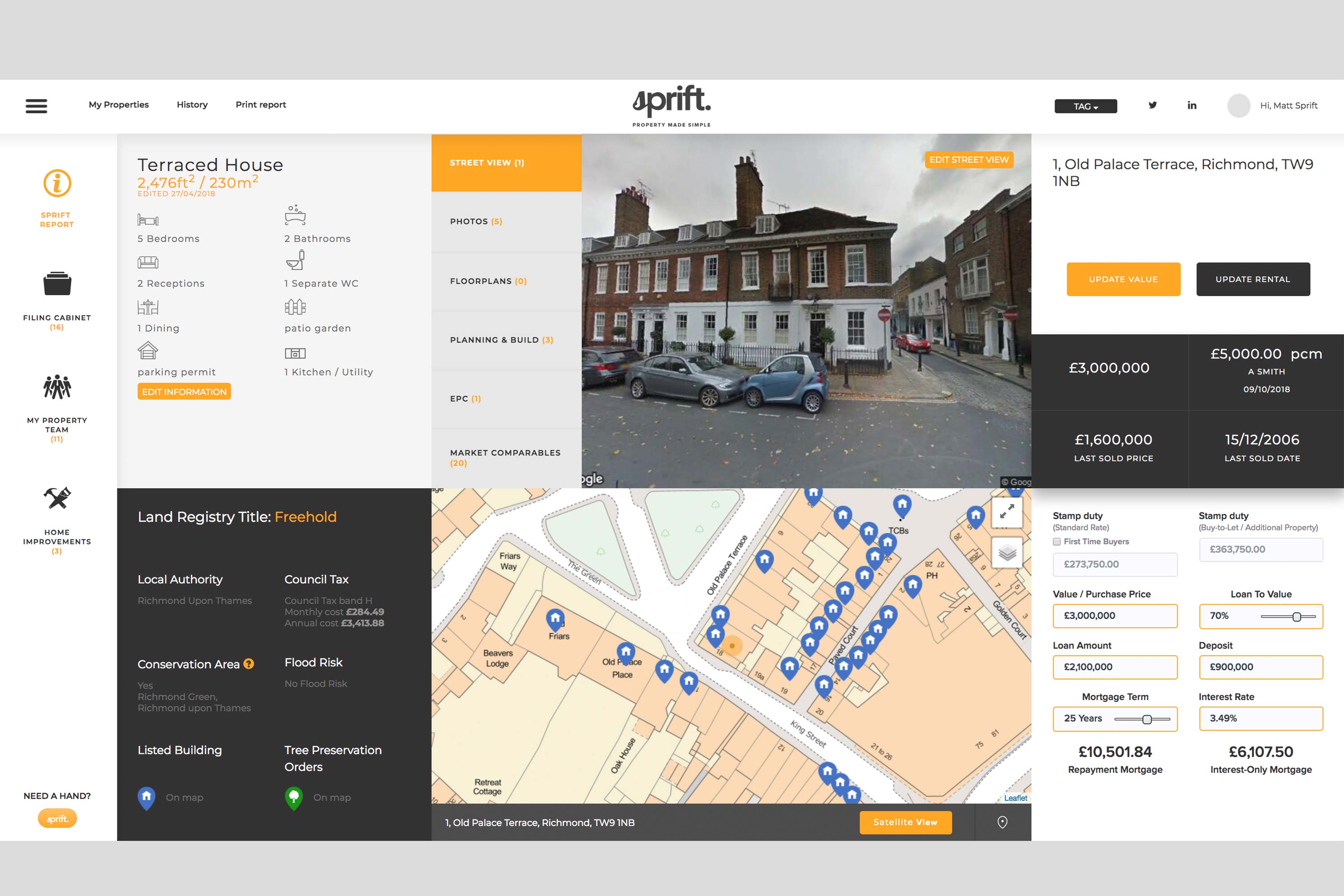Open Home Improvements tools icon

57,498
